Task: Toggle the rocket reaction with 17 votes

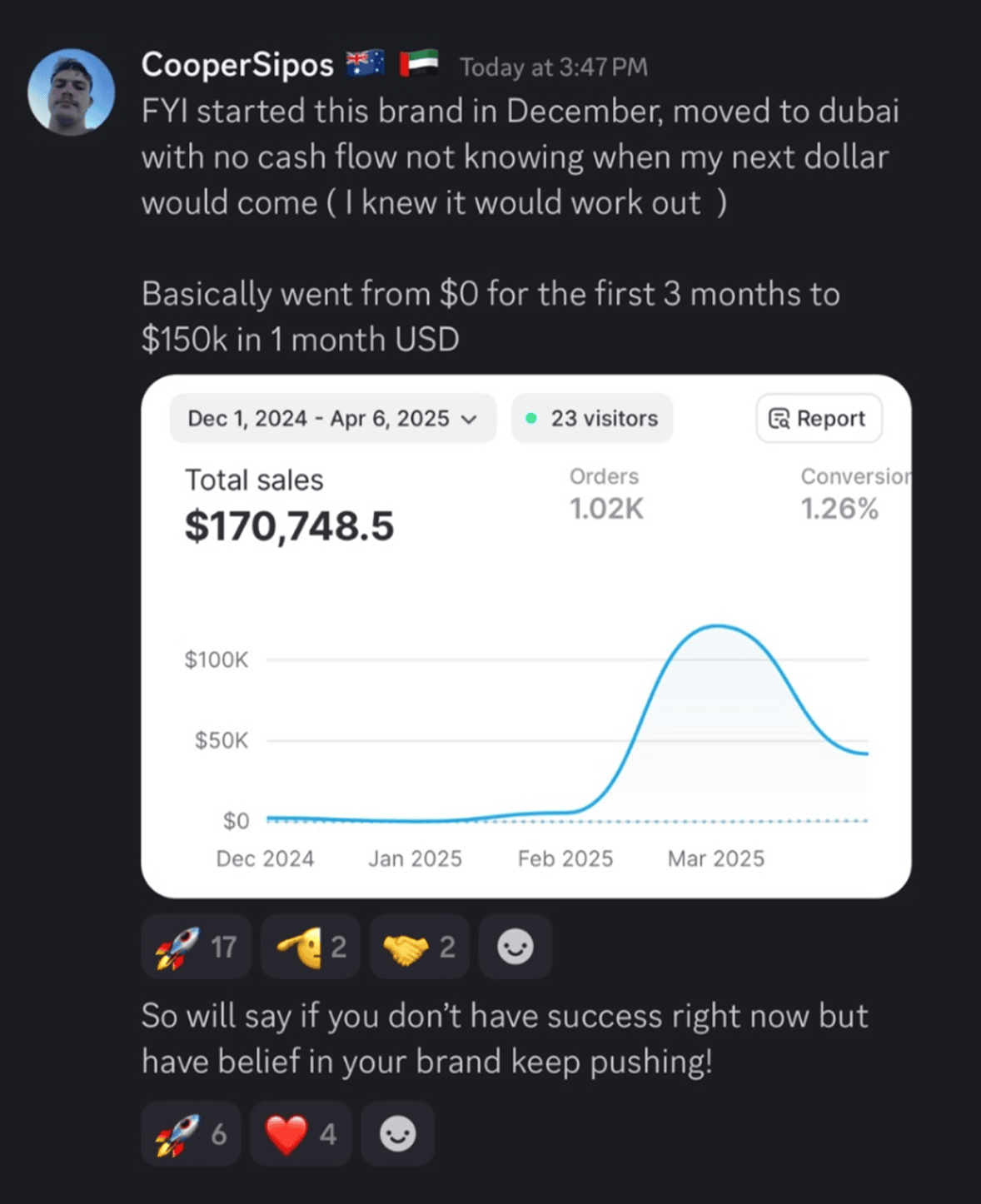Action: (x=196, y=947)
